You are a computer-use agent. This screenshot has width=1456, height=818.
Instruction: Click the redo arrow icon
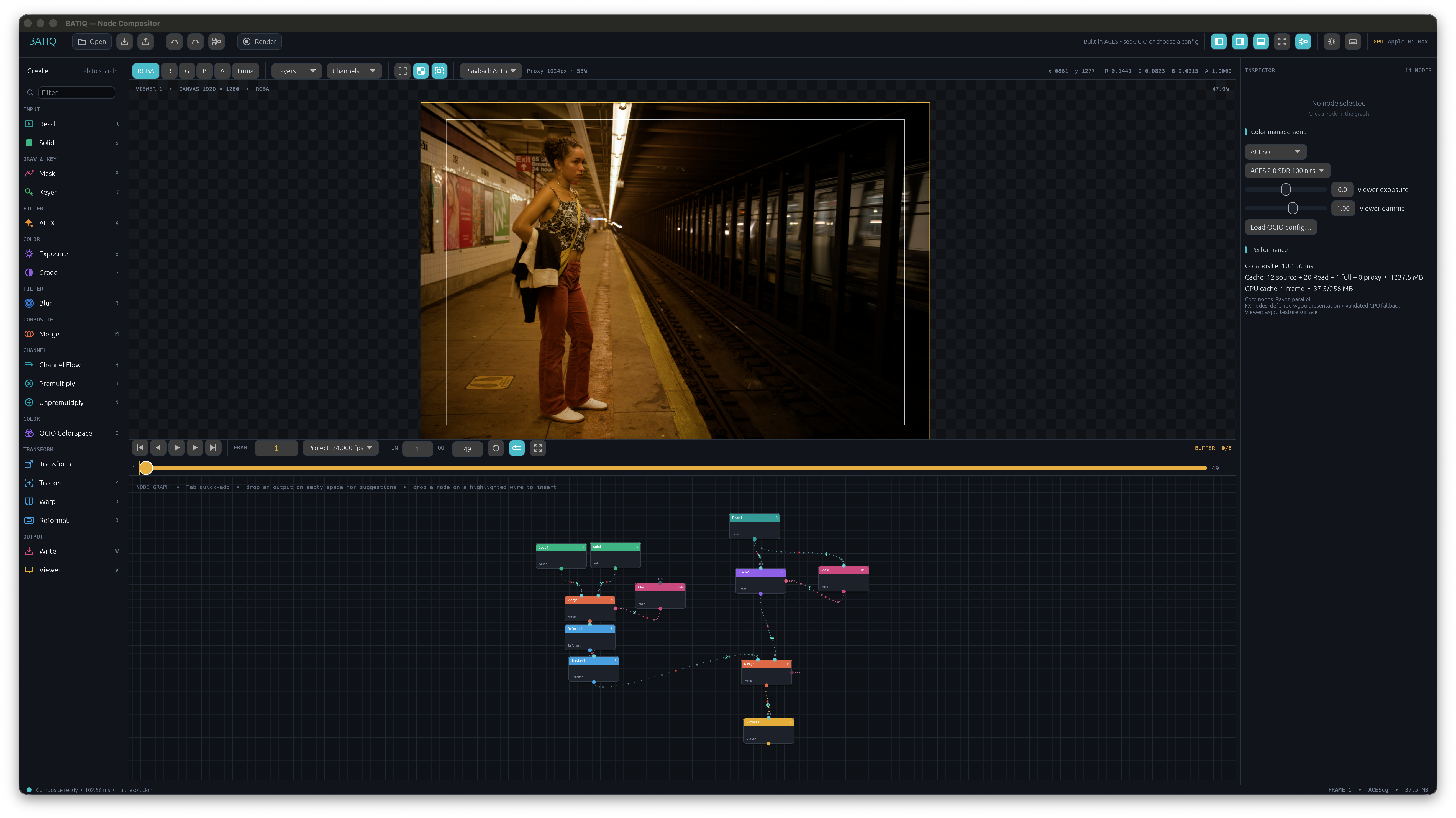[x=195, y=41]
